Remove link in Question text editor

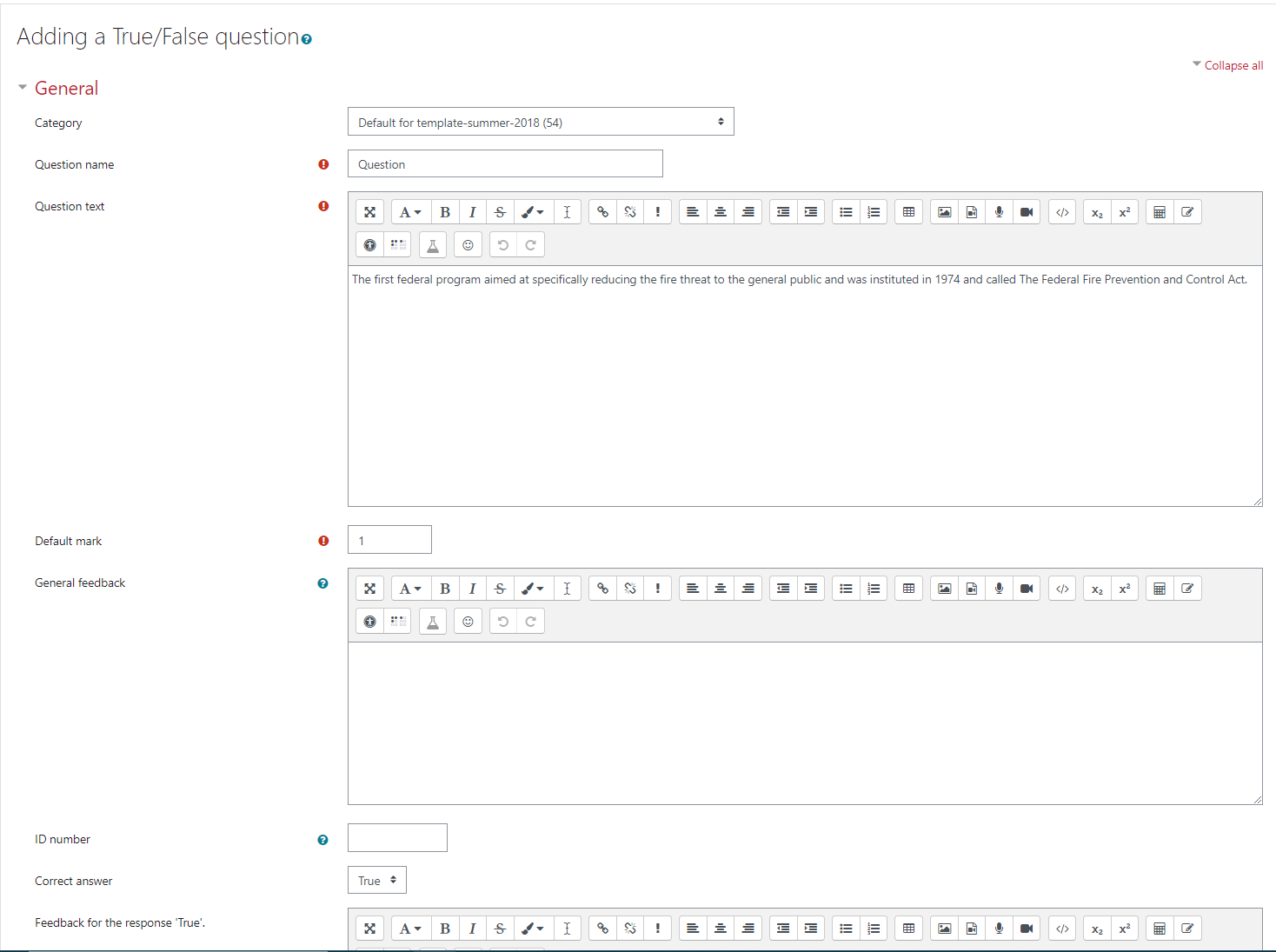click(x=630, y=212)
